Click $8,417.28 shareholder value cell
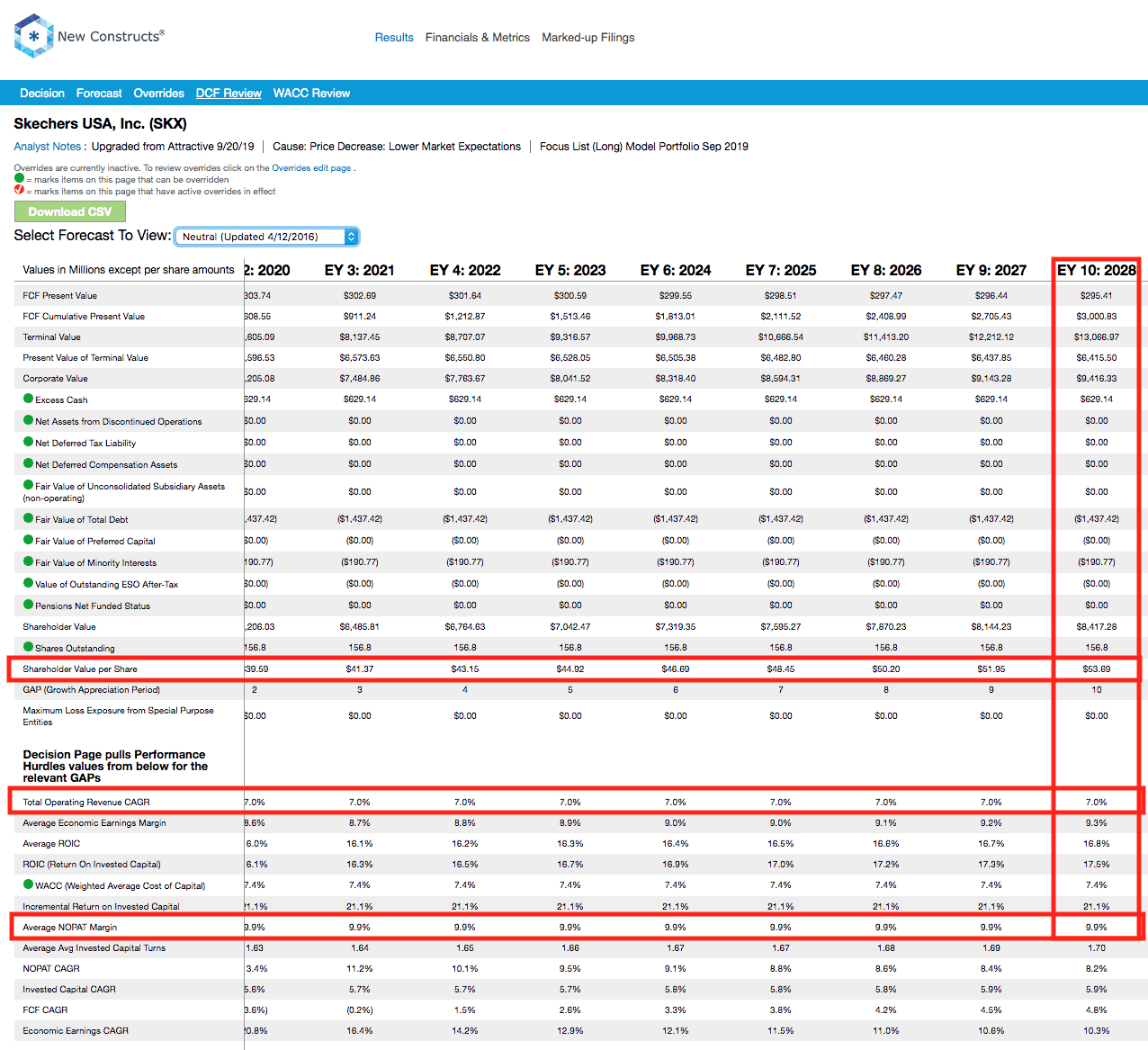This screenshot has height=1050, width=1148. click(1097, 626)
